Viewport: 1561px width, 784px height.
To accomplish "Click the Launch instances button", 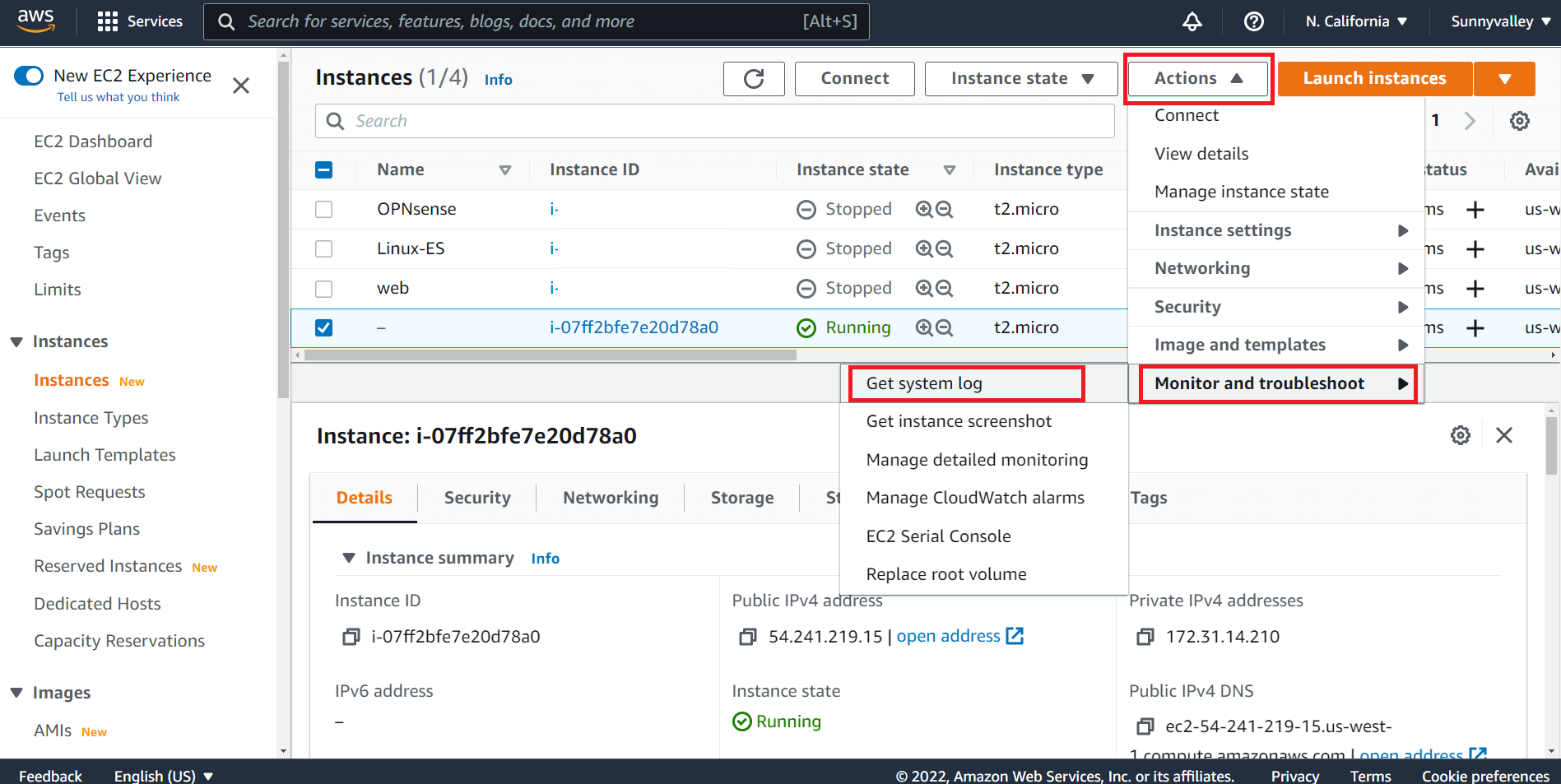I will click(x=1374, y=78).
